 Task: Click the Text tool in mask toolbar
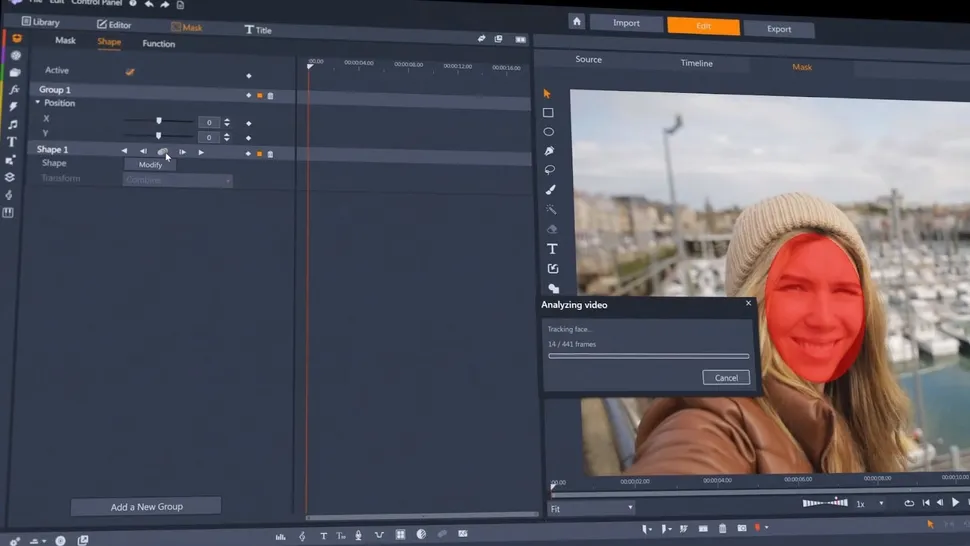click(x=552, y=249)
